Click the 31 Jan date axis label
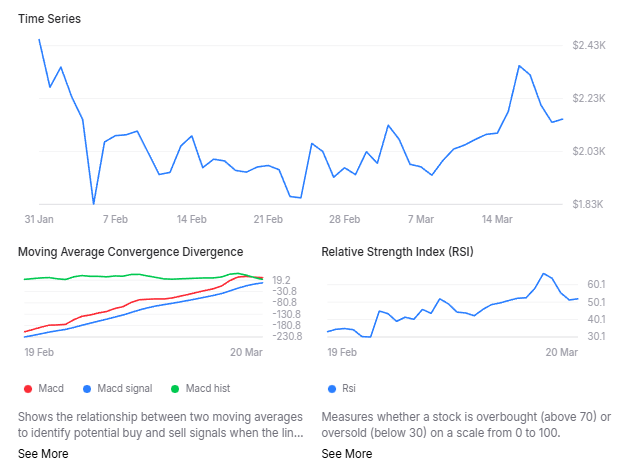This screenshot has width=630, height=470. coord(39,218)
